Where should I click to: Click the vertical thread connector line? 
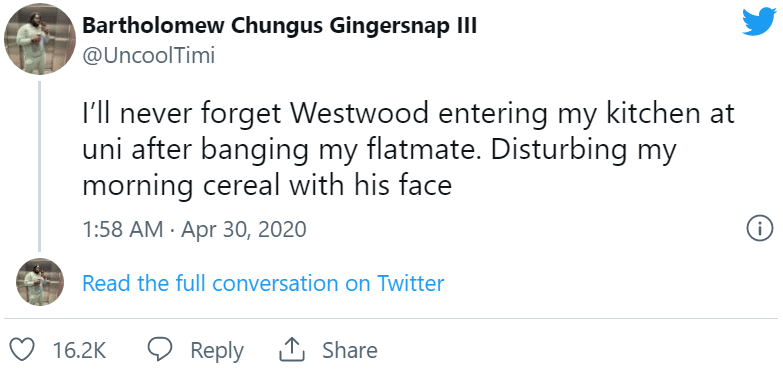(x=39, y=166)
